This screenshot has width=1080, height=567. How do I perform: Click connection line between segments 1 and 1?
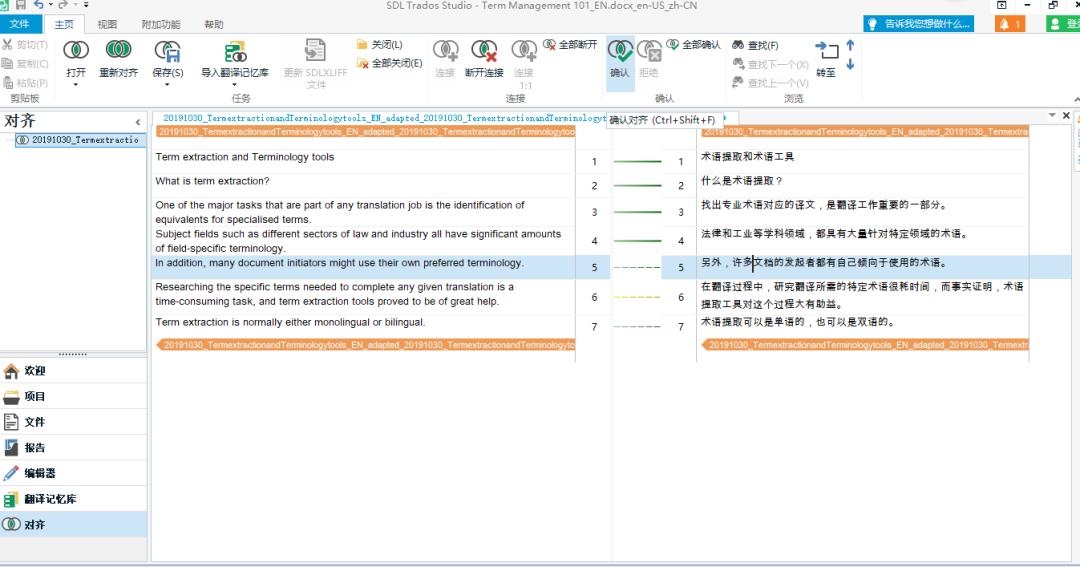pos(636,161)
